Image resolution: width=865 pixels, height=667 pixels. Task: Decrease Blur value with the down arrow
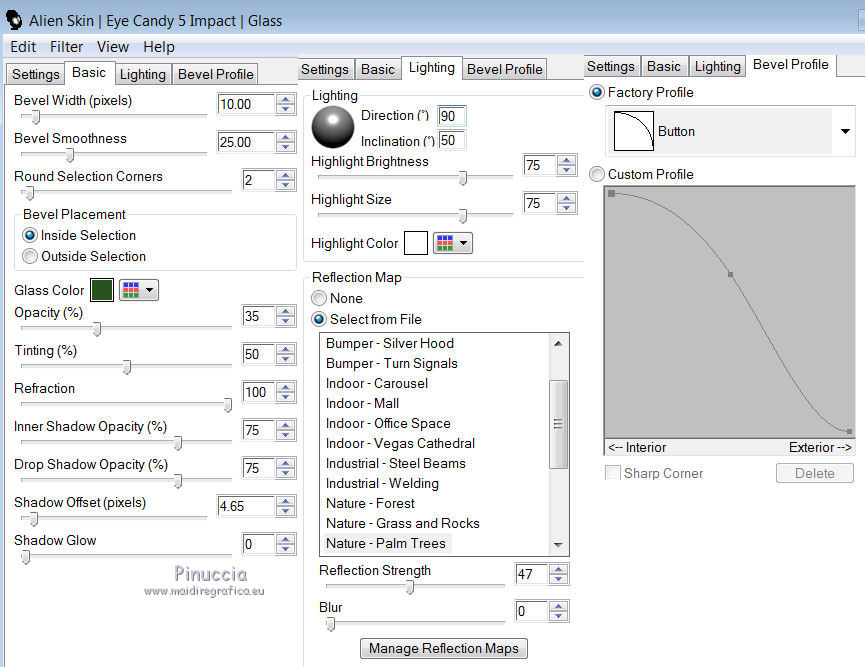pyautogui.click(x=558, y=616)
